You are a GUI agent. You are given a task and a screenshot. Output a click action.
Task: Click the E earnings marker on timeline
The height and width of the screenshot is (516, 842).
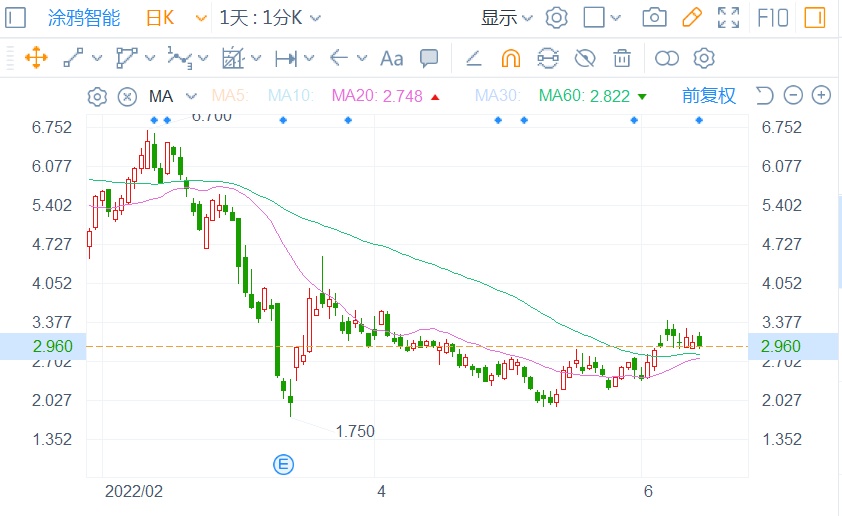(x=284, y=463)
